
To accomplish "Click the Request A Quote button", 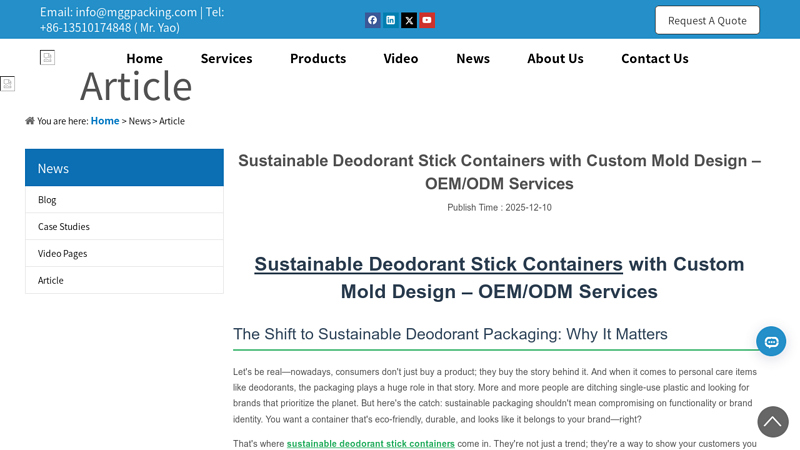I will pyautogui.click(x=707, y=20).
